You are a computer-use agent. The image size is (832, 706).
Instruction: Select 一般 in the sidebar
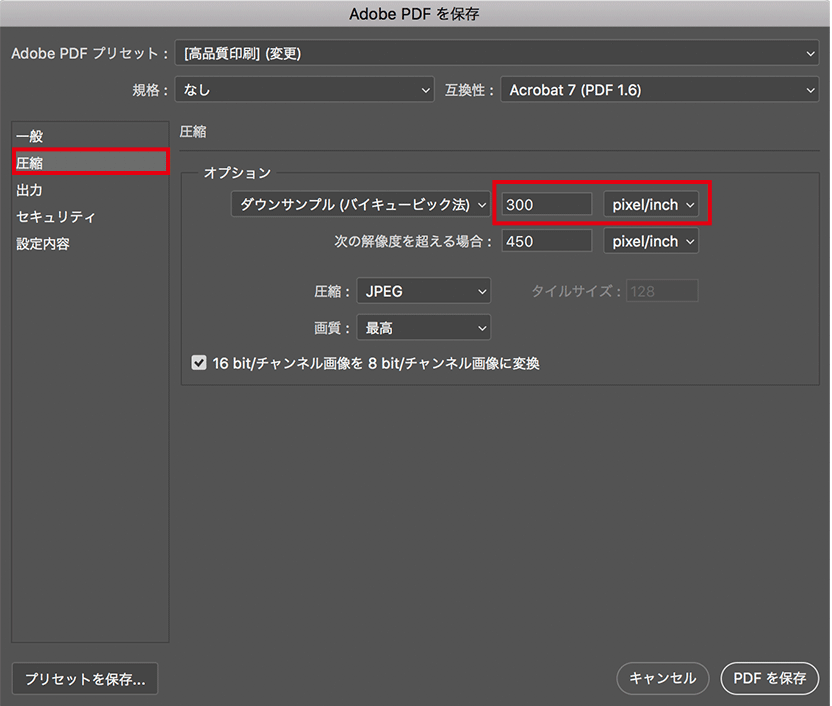[x=30, y=136]
